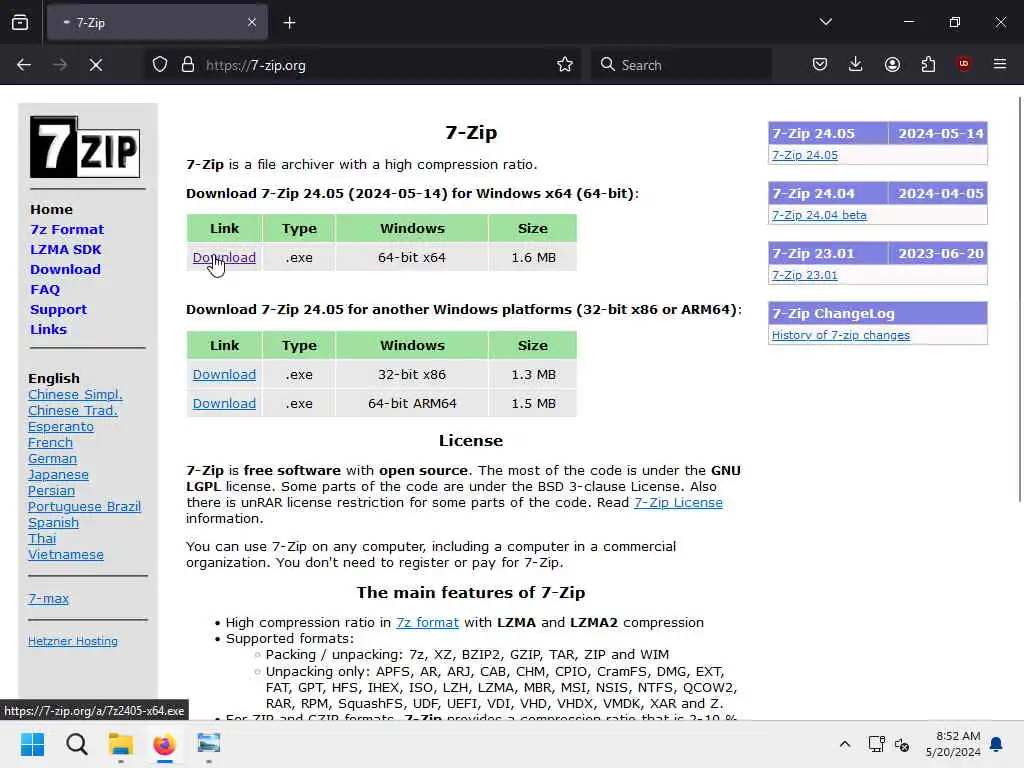The height and width of the screenshot is (768, 1024).
Task: Open Hetzner Hosting link
Action: [x=73, y=641]
